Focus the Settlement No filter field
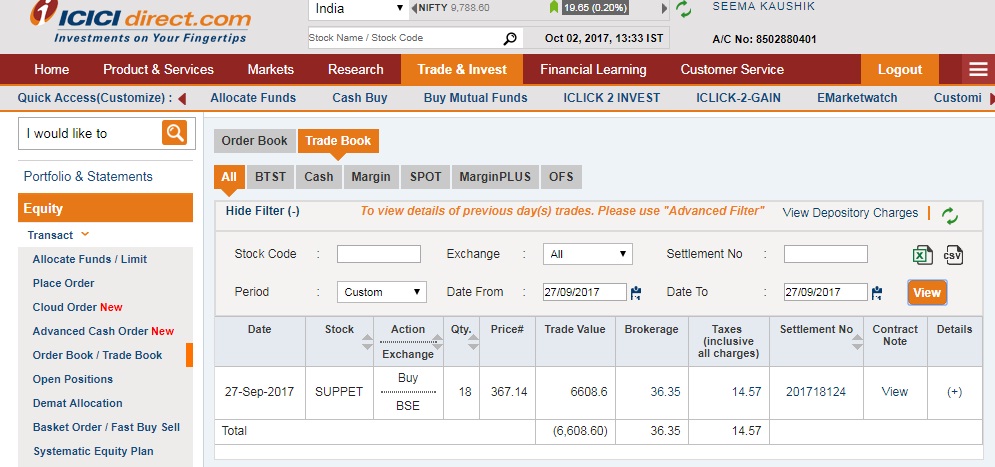This screenshot has width=995, height=467. 826,254
